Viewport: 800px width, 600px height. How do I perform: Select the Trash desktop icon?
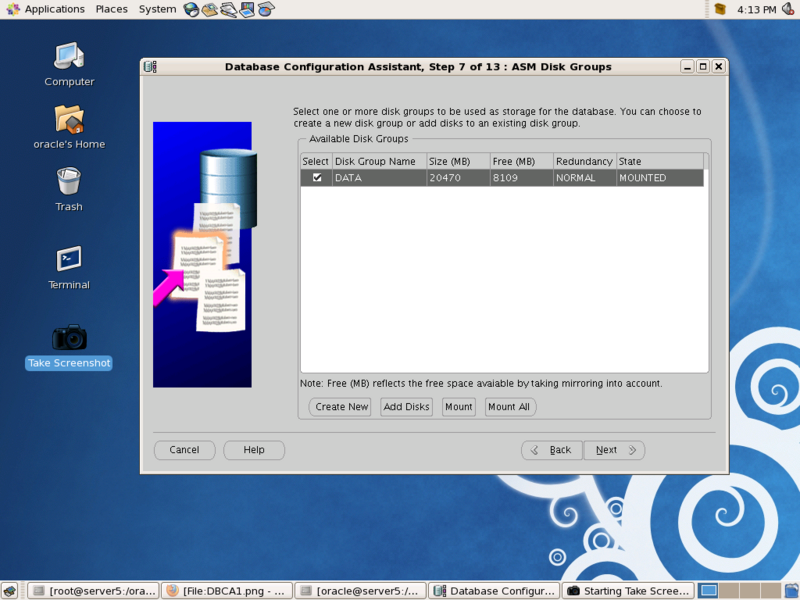69,189
